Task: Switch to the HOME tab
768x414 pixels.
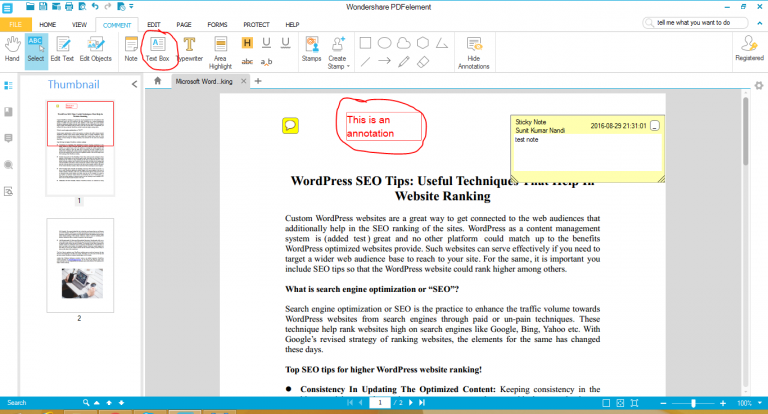Action: click(48, 24)
